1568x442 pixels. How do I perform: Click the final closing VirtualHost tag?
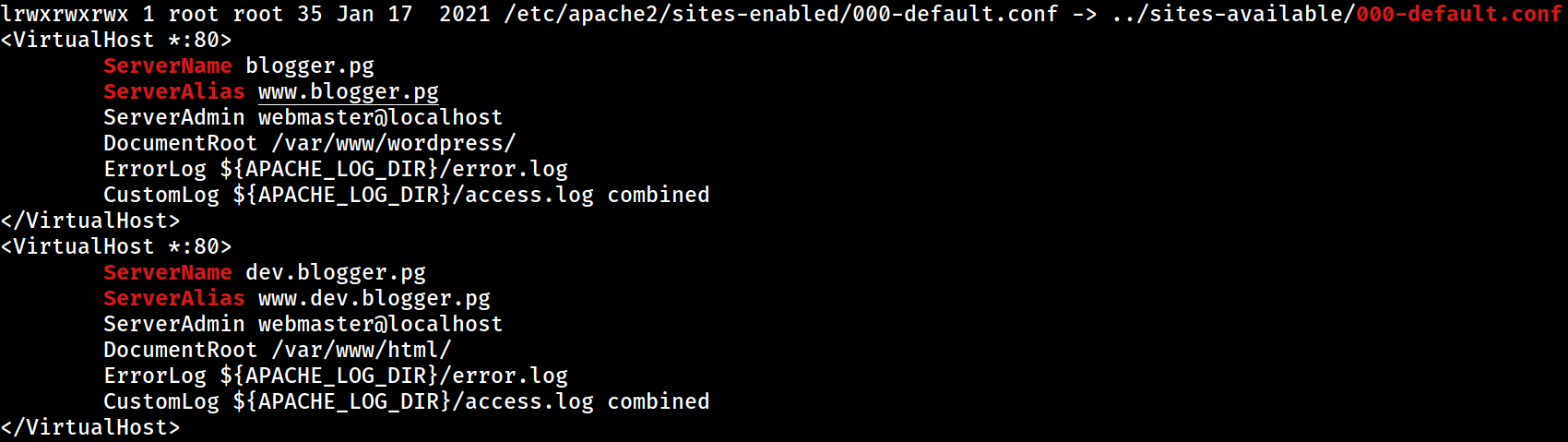[90, 427]
